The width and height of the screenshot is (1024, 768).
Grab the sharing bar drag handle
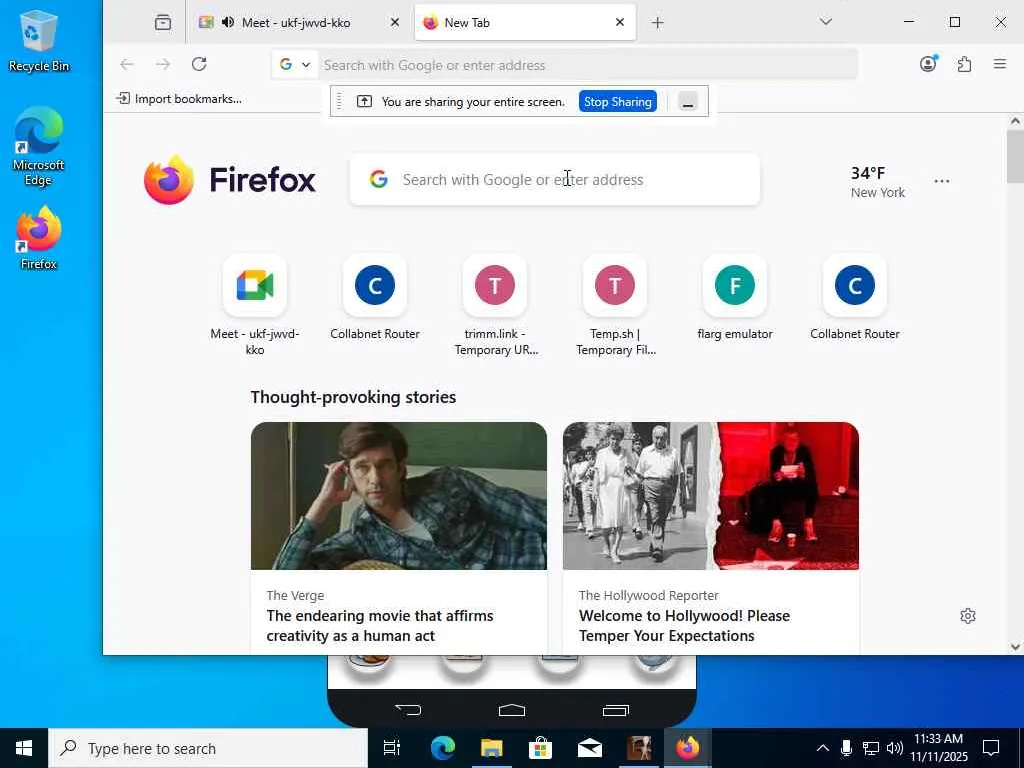pos(339,101)
